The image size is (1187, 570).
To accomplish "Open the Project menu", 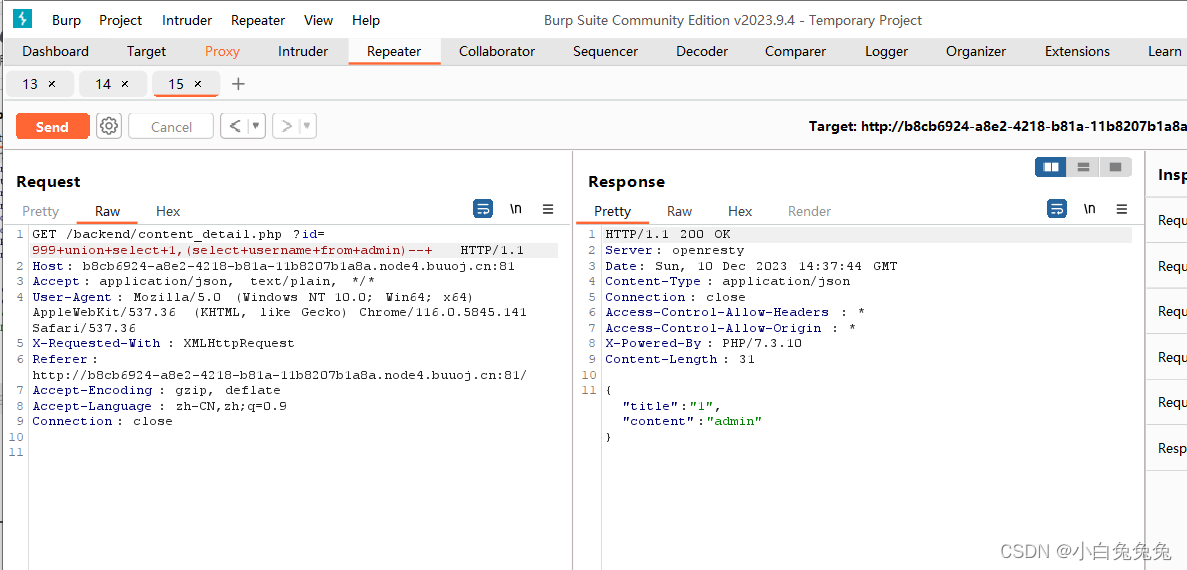I will pos(120,20).
